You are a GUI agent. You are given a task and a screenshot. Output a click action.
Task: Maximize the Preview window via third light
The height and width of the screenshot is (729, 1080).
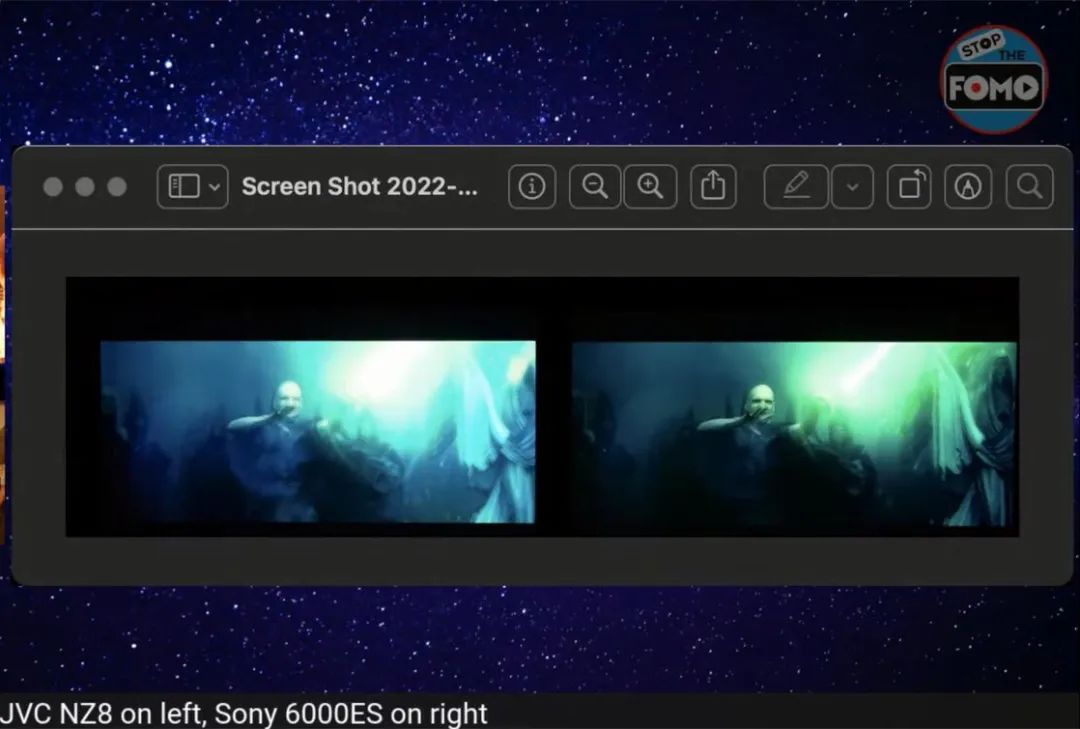(x=117, y=187)
